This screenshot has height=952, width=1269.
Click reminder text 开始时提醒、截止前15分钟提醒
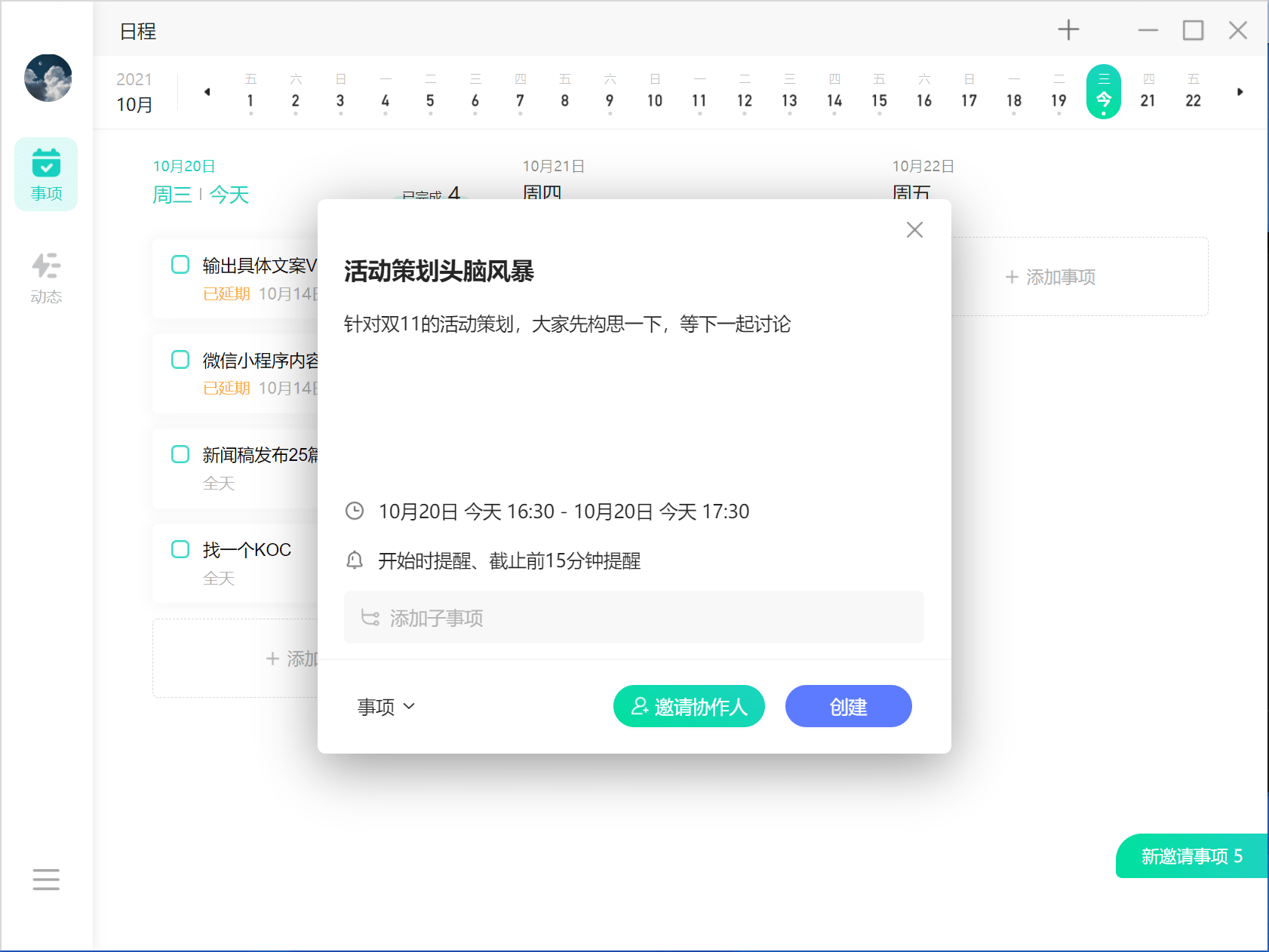(x=509, y=560)
